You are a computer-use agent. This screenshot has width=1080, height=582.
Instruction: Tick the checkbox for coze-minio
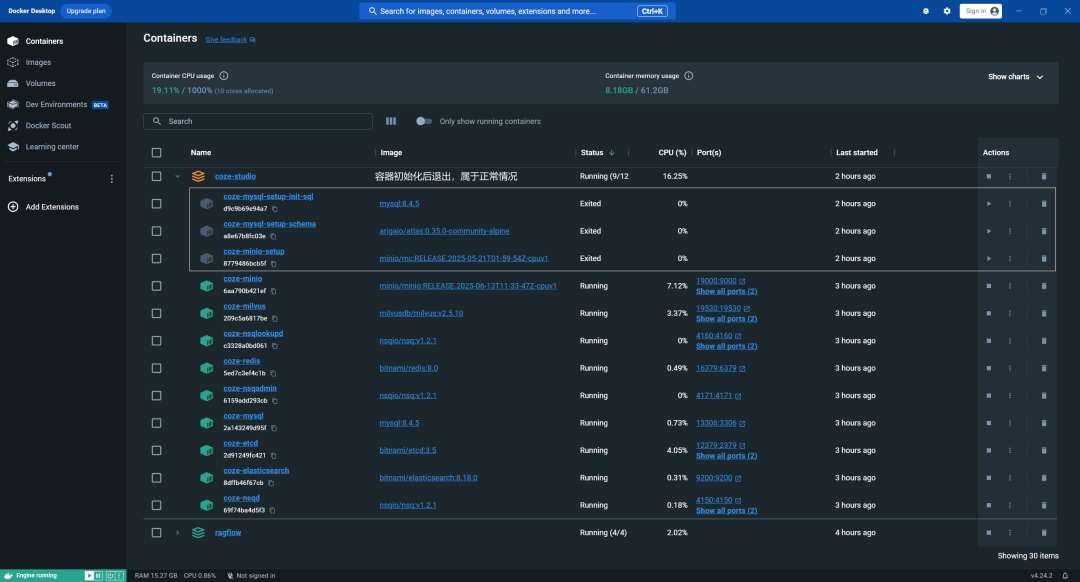click(156, 286)
